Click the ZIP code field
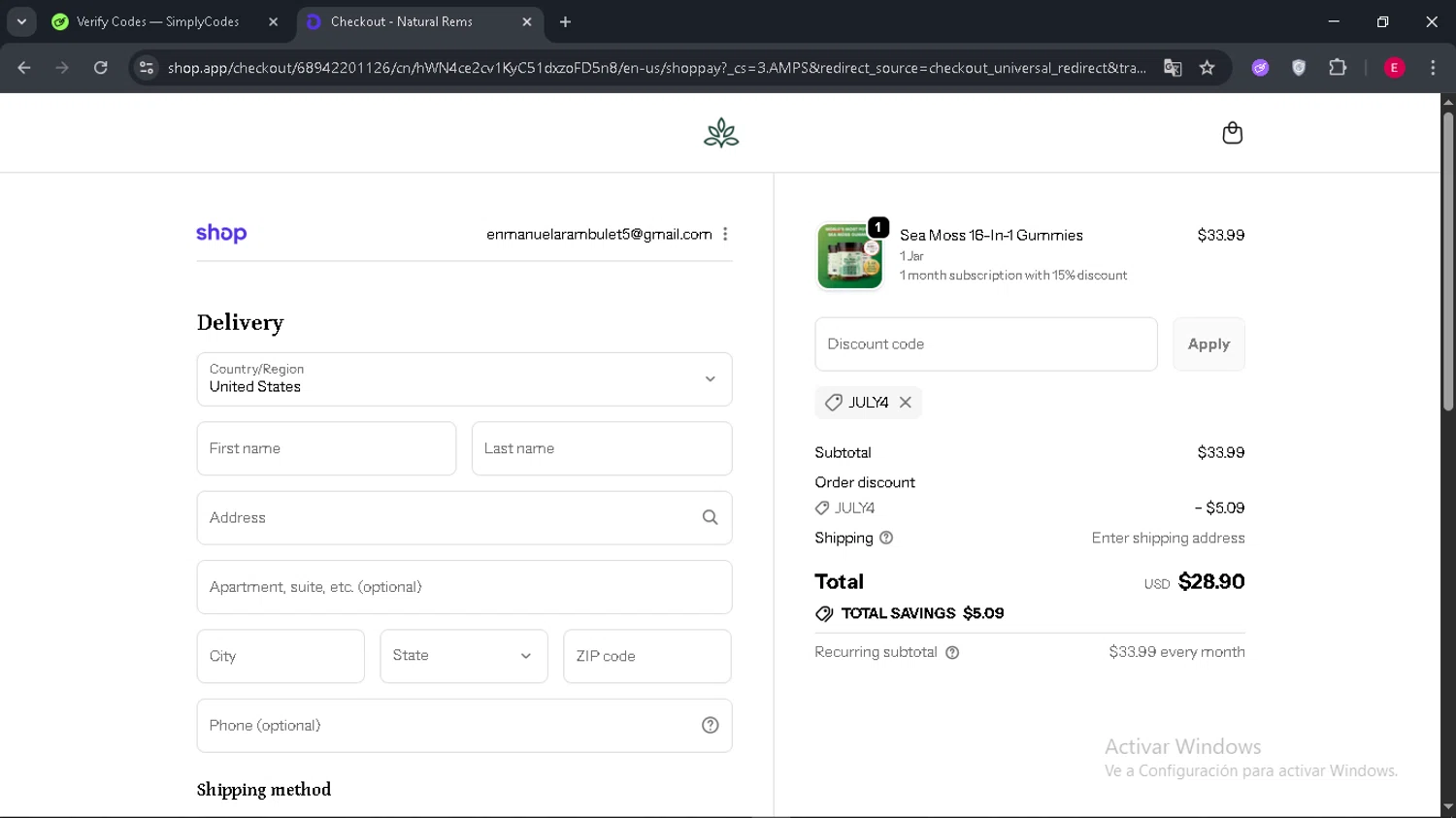Viewport: 1456px width, 818px height. [x=647, y=656]
